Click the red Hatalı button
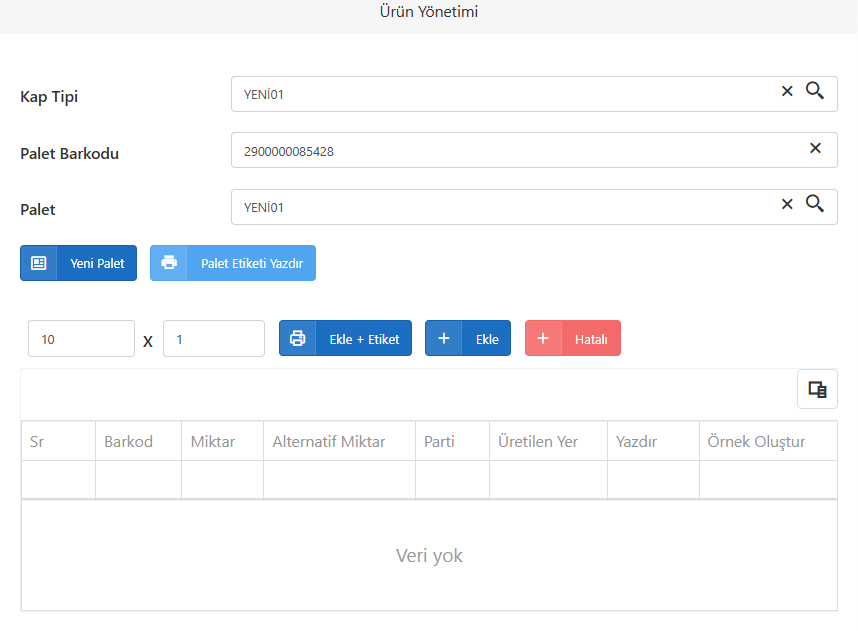 click(573, 338)
